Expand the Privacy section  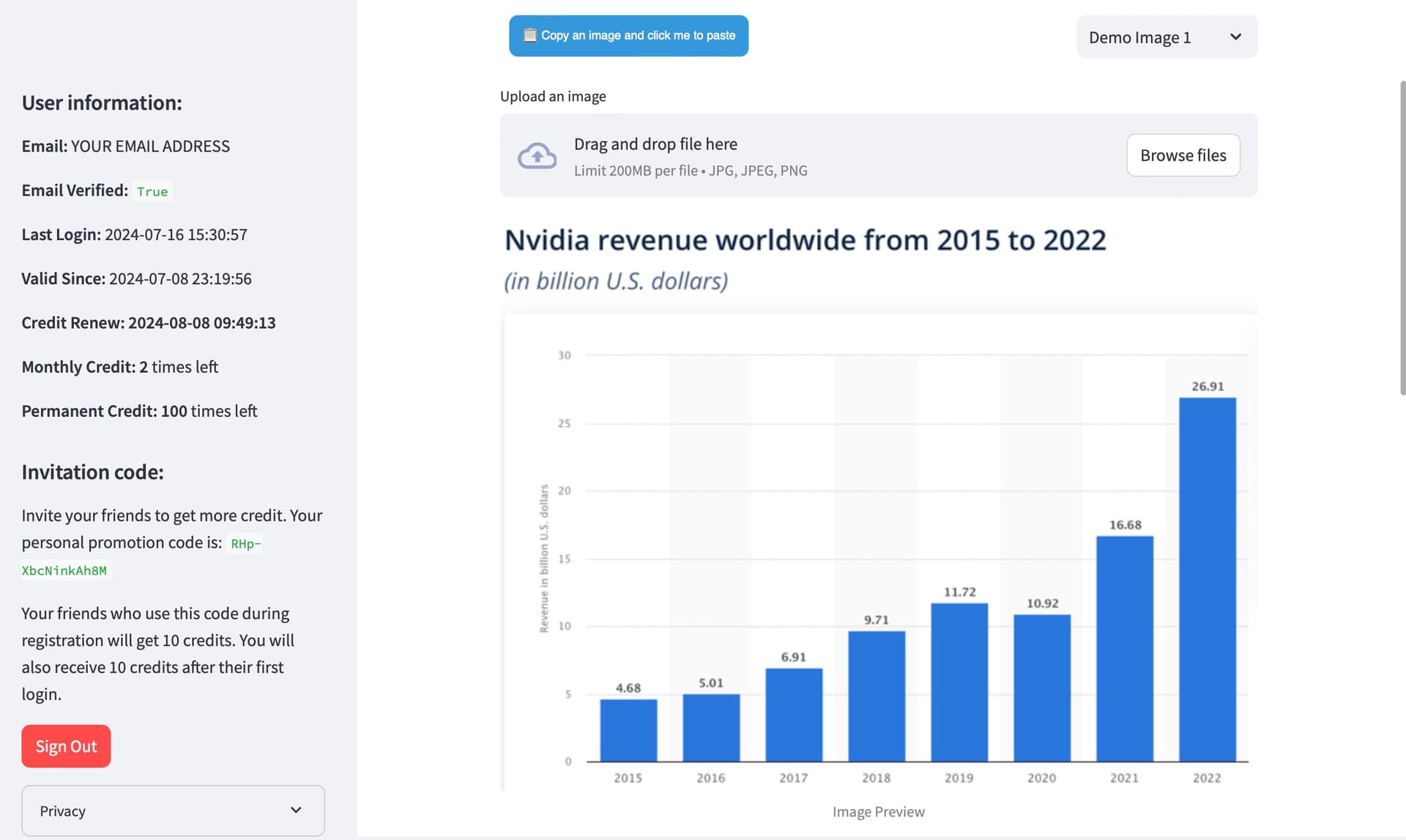(x=173, y=811)
